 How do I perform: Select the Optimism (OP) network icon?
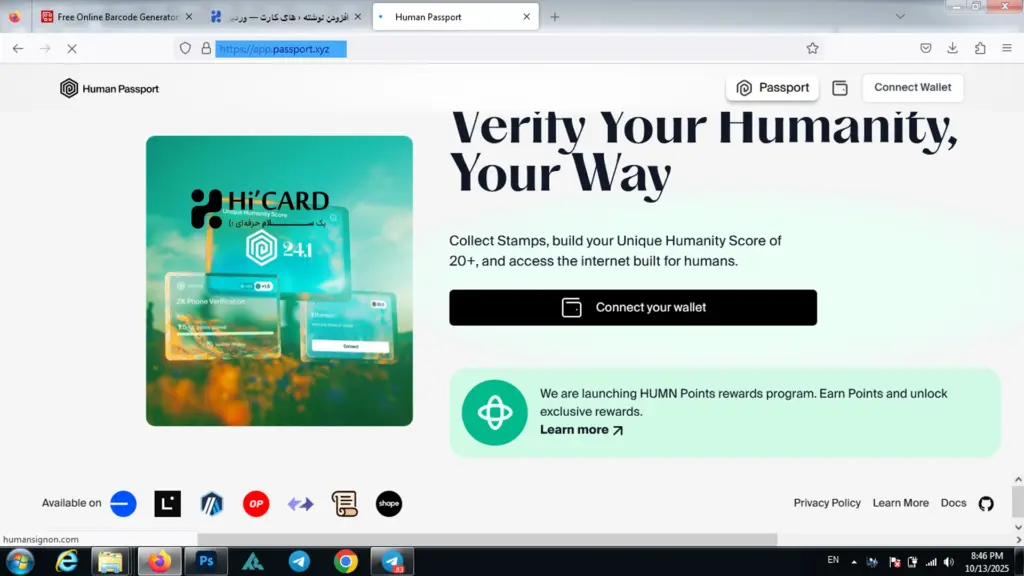[256, 504]
